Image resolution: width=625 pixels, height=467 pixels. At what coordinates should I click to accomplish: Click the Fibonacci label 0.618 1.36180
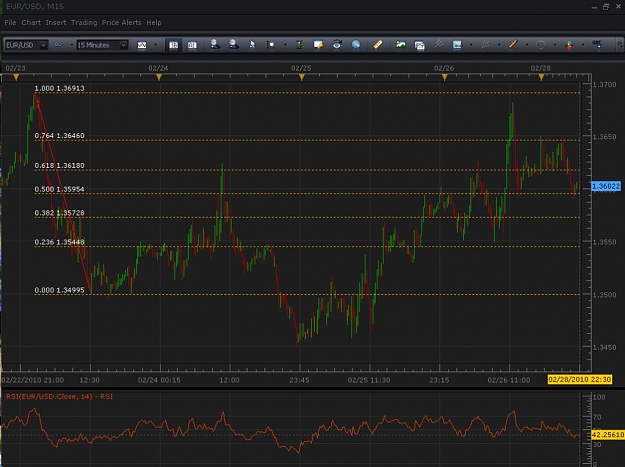coord(59,166)
